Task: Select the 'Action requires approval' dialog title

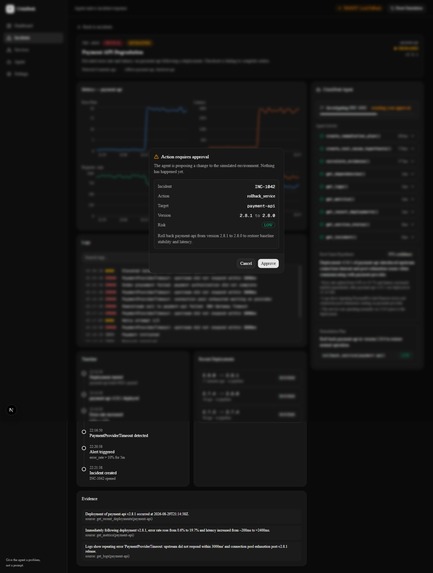Action: tap(185, 157)
